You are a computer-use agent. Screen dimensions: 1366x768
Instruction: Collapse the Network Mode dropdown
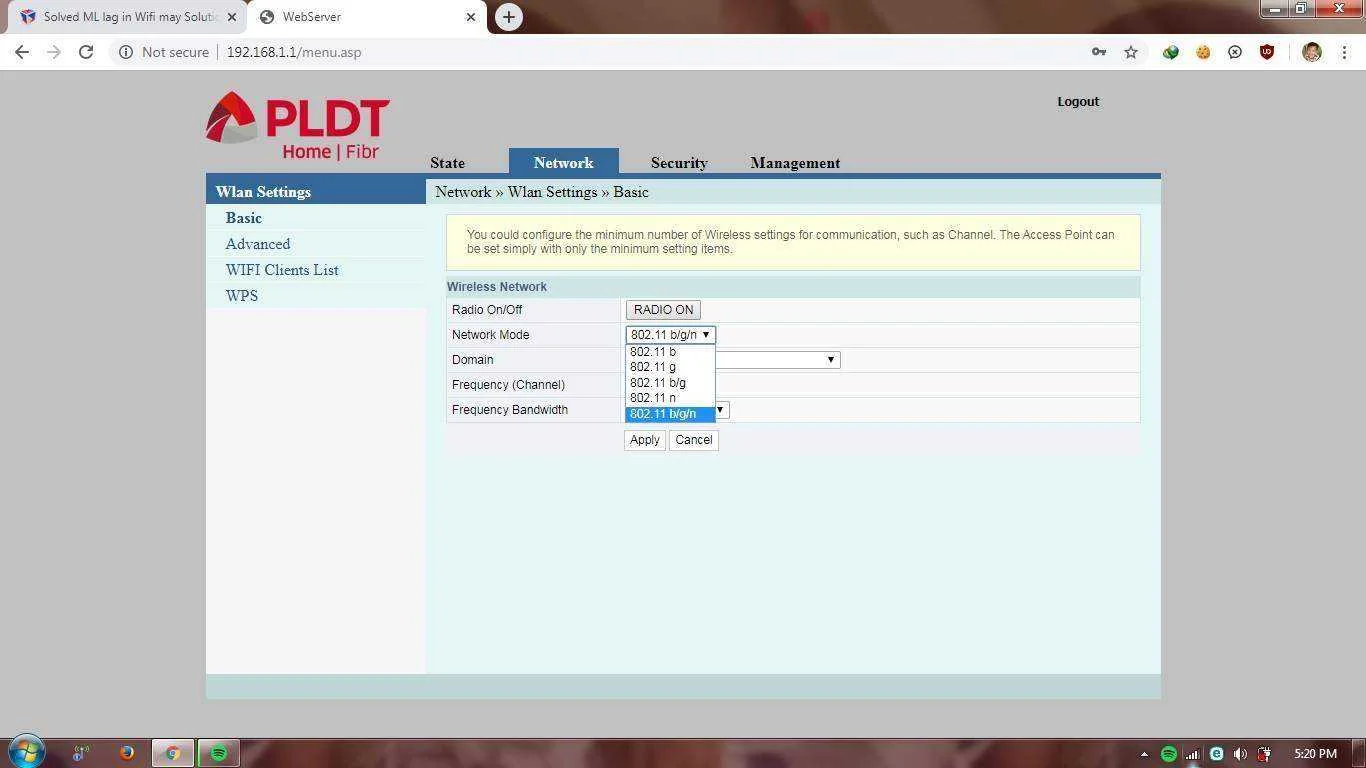pos(670,335)
